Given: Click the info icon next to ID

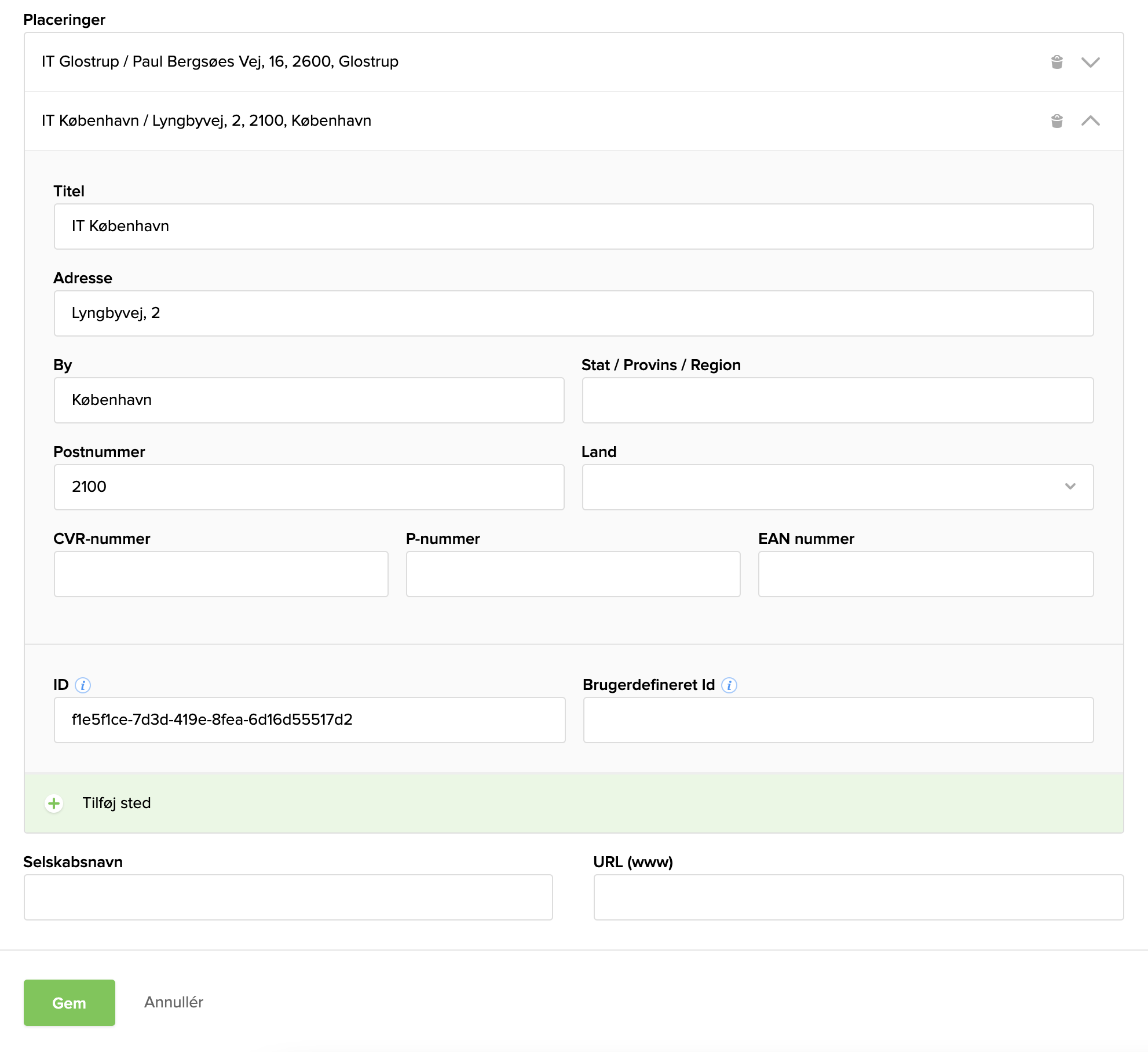Looking at the screenshot, I should (83, 685).
